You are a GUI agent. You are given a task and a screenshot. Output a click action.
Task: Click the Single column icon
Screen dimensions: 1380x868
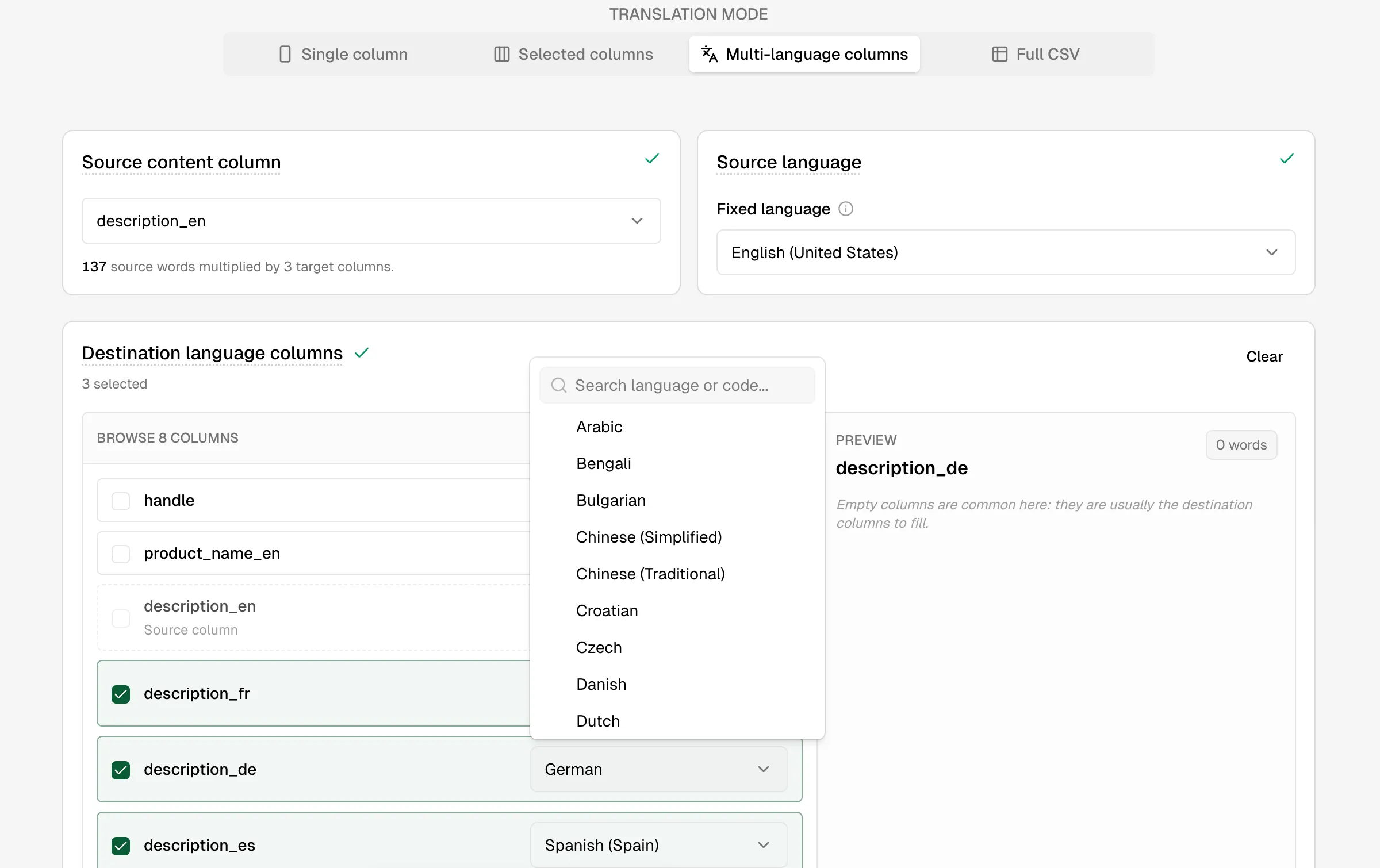[x=285, y=54]
